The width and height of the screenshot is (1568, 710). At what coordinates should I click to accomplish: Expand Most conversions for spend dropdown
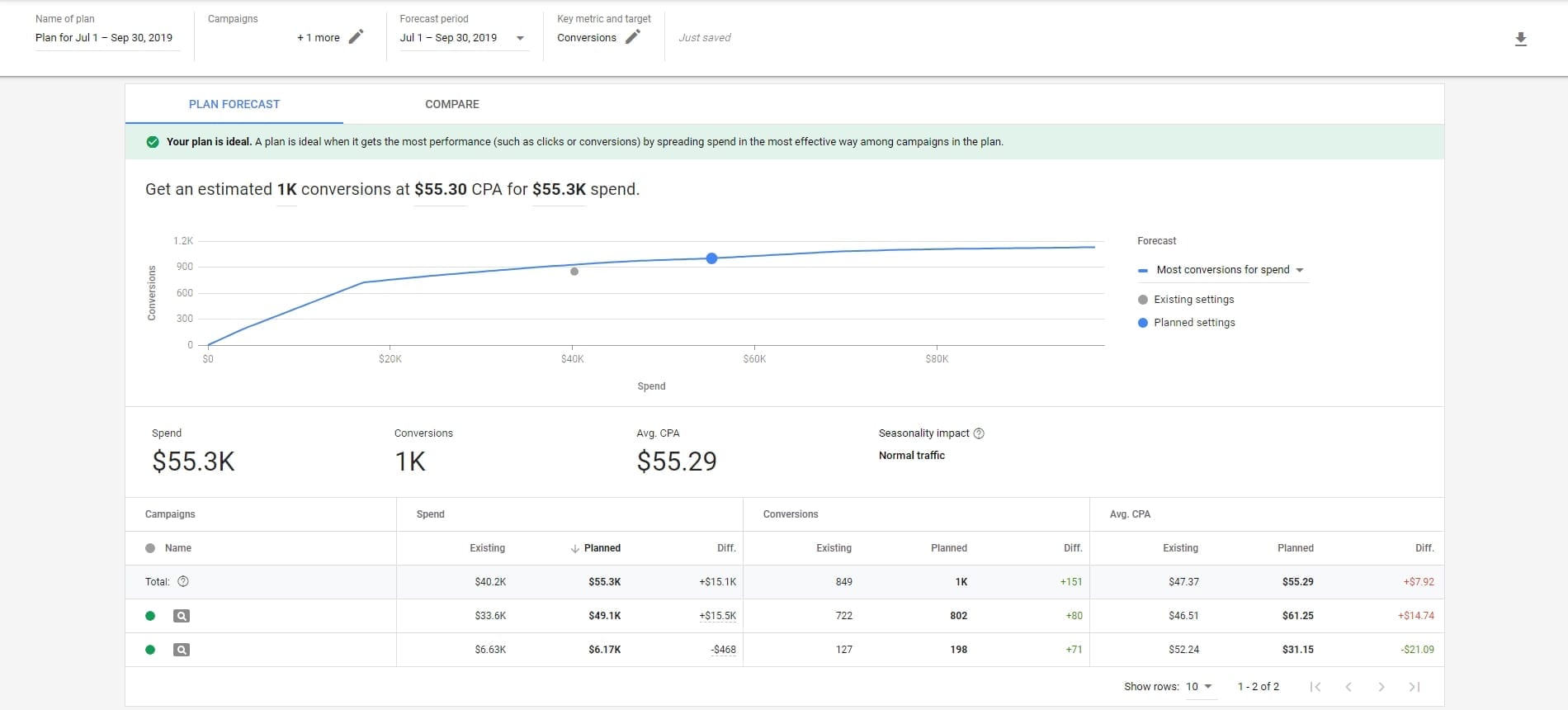(x=1222, y=270)
